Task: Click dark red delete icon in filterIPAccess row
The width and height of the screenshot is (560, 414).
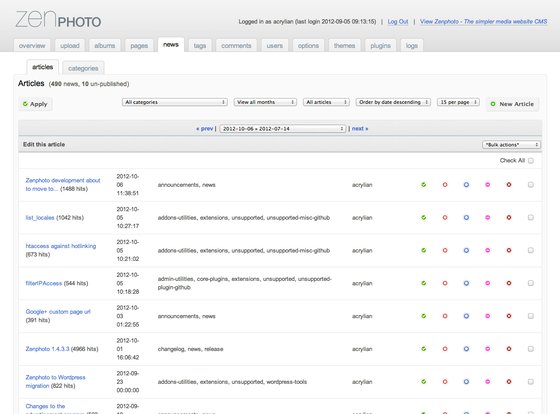Action: [509, 283]
